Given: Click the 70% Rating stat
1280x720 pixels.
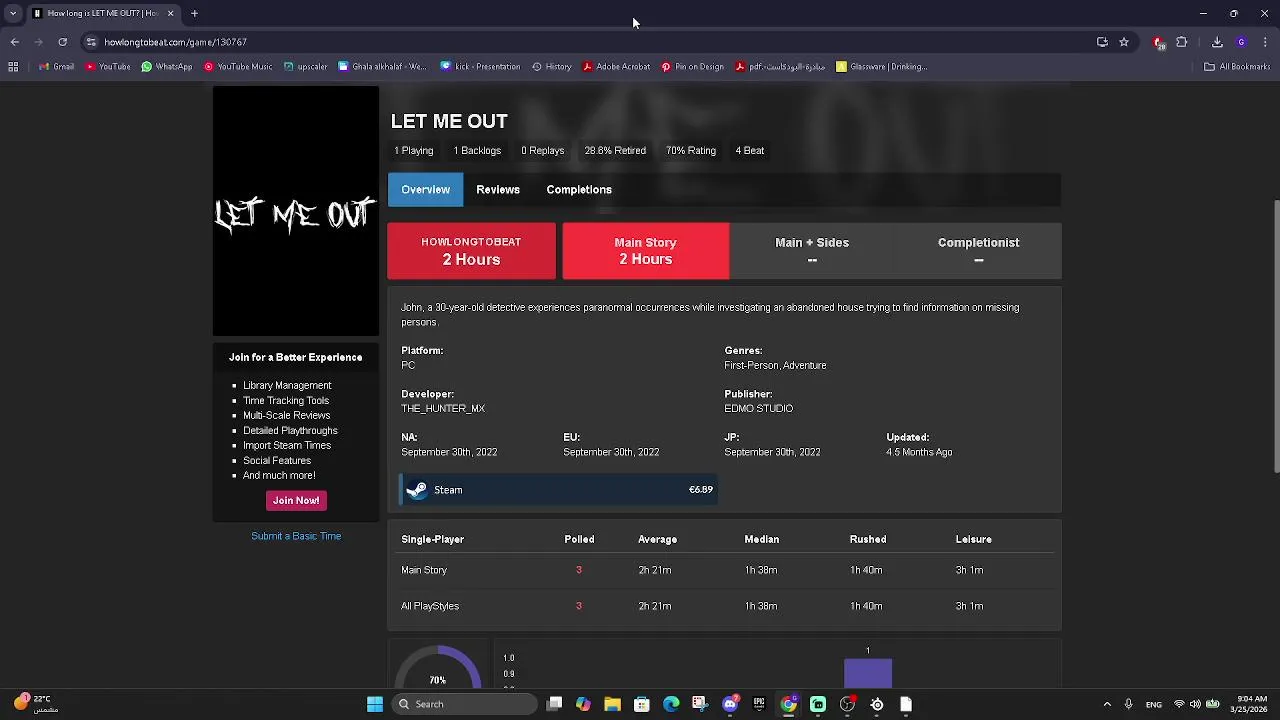Looking at the screenshot, I should (691, 151).
